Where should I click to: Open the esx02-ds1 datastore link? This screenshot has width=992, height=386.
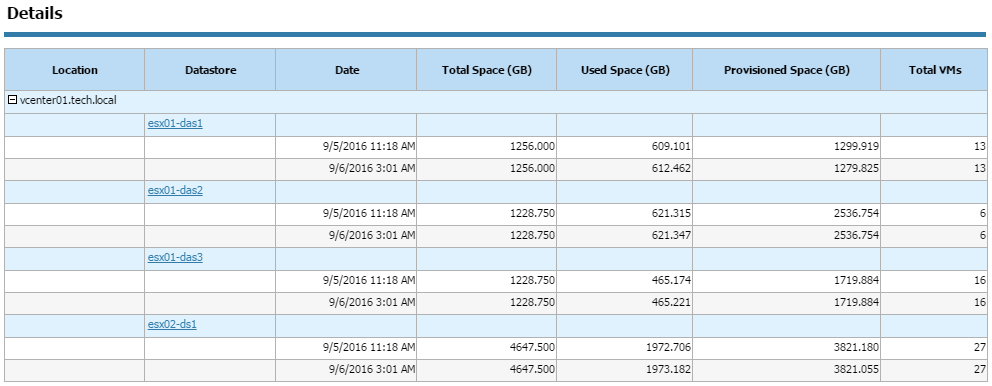click(x=172, y=324)
